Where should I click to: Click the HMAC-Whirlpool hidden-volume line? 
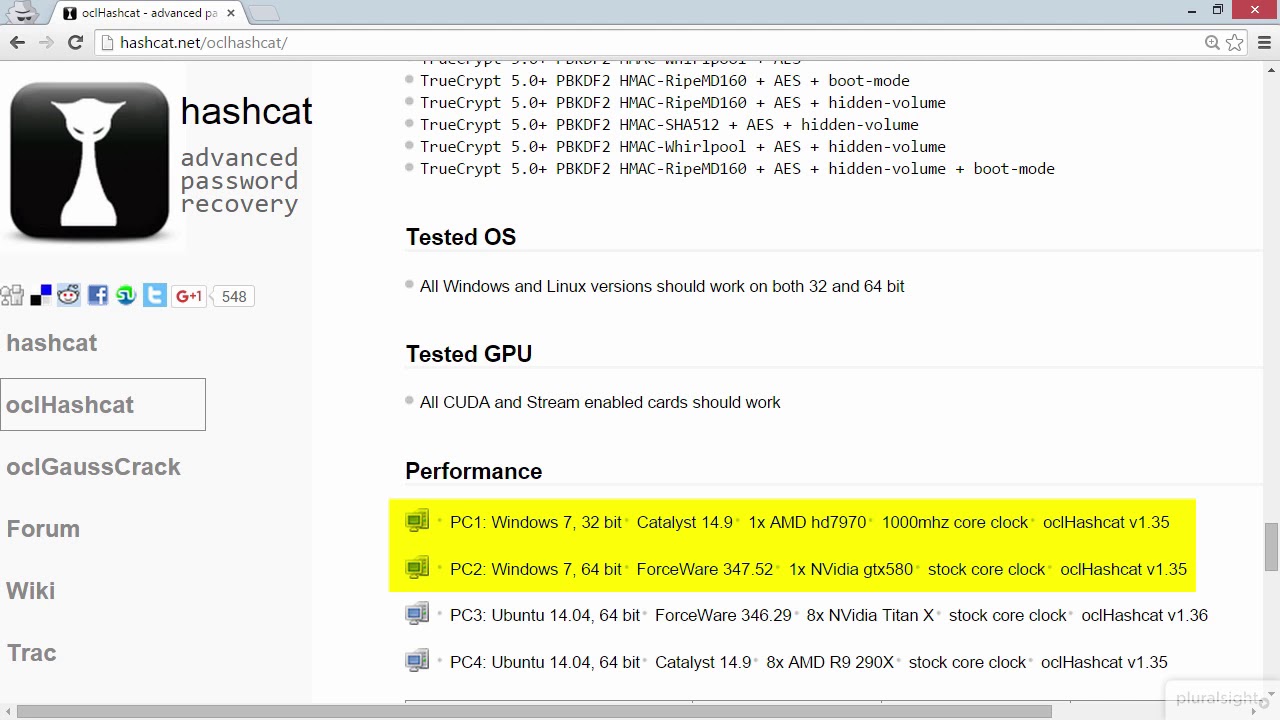tap(683, 147)
